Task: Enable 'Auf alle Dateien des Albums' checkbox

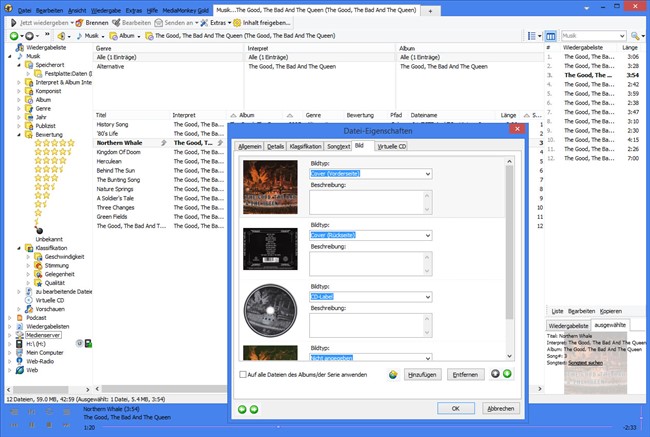Action: [x=243, y=374]
